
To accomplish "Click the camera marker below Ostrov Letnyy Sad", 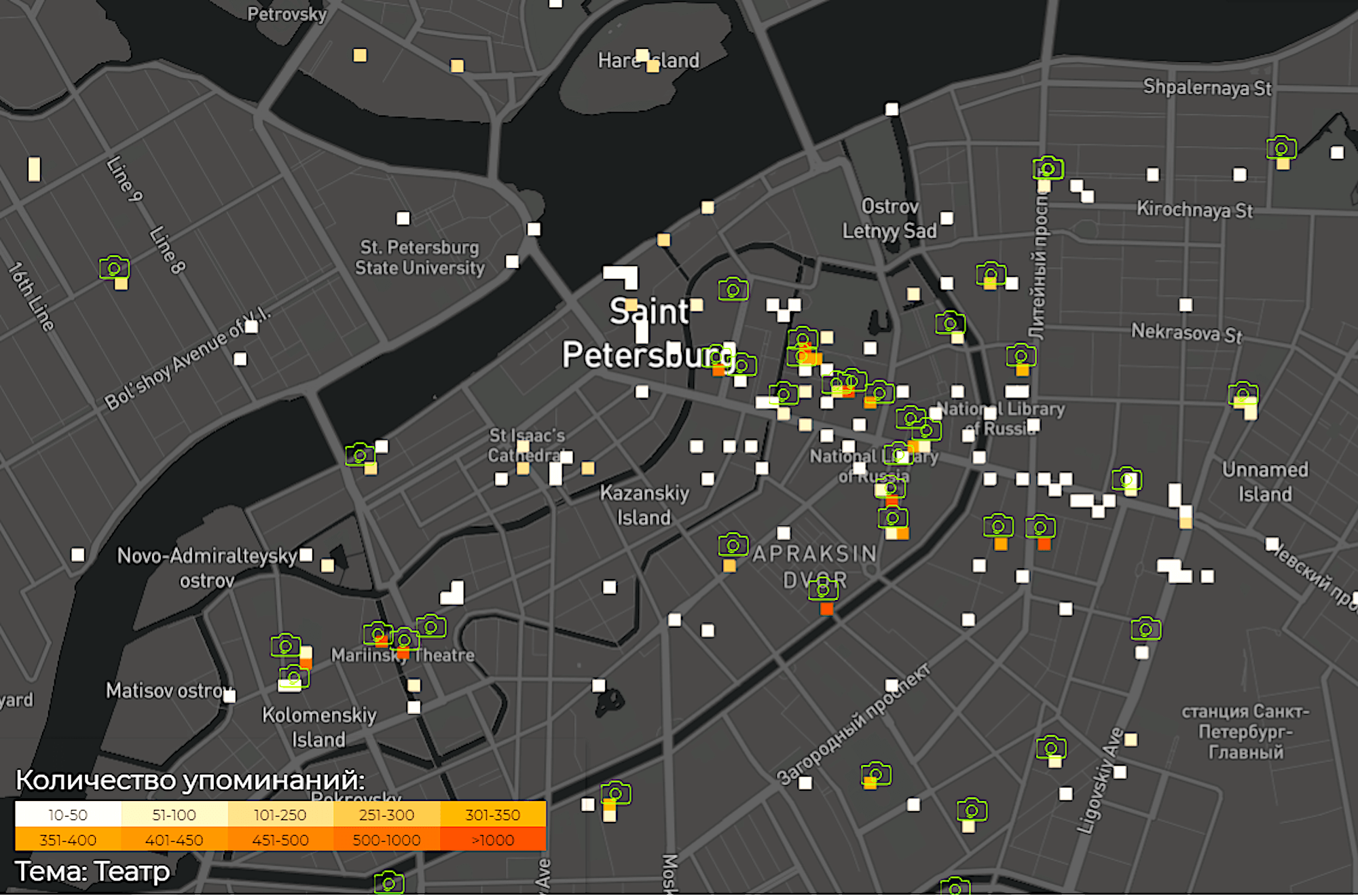I will click(950, 322).
